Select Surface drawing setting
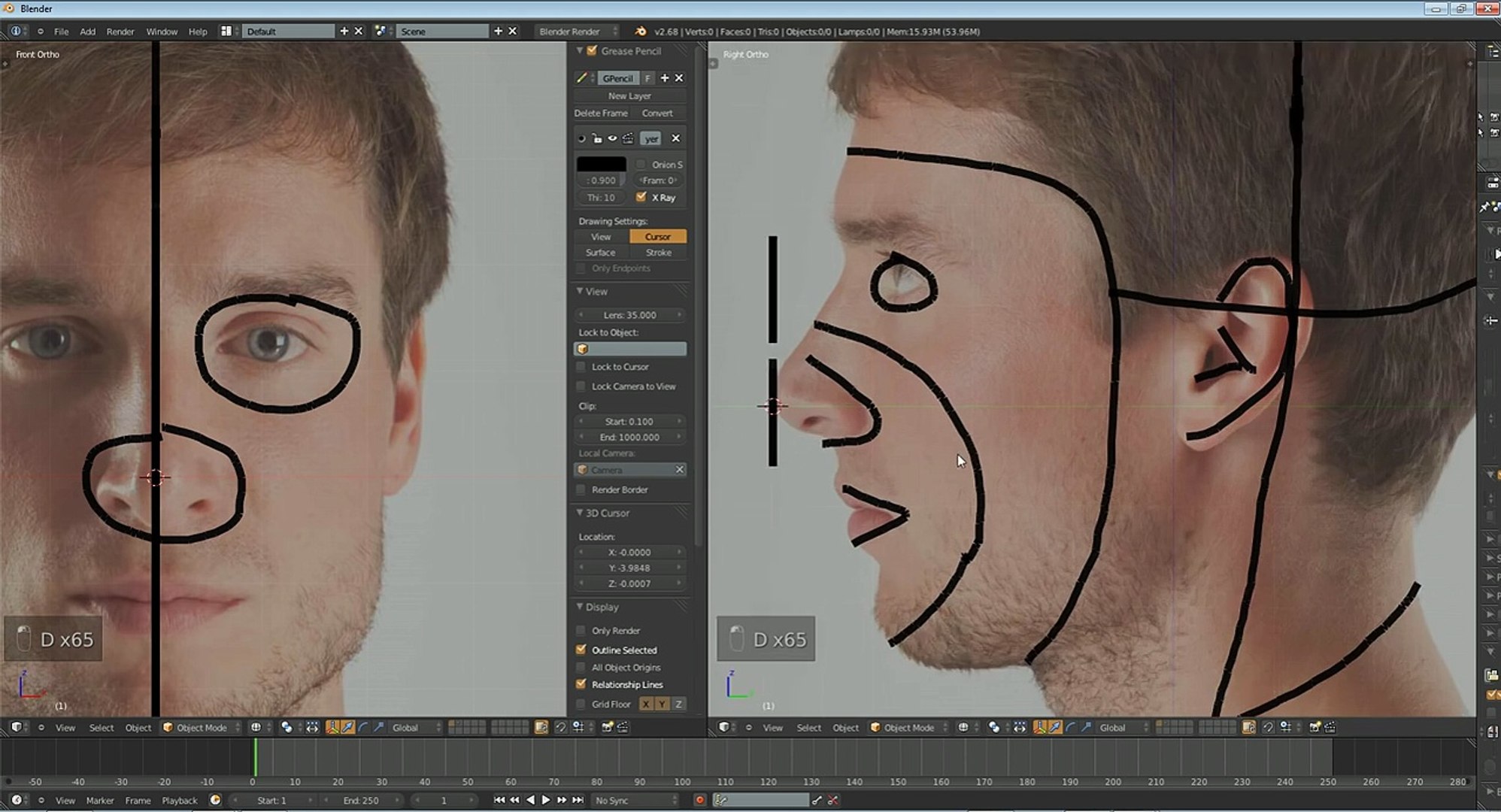The image size is (1501, 812). tap(601, 253)
